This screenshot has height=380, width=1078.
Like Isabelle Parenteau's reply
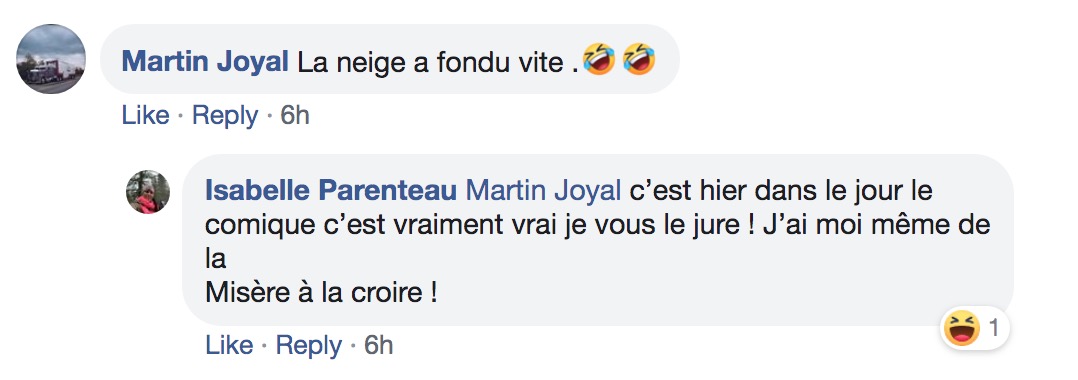229,345
